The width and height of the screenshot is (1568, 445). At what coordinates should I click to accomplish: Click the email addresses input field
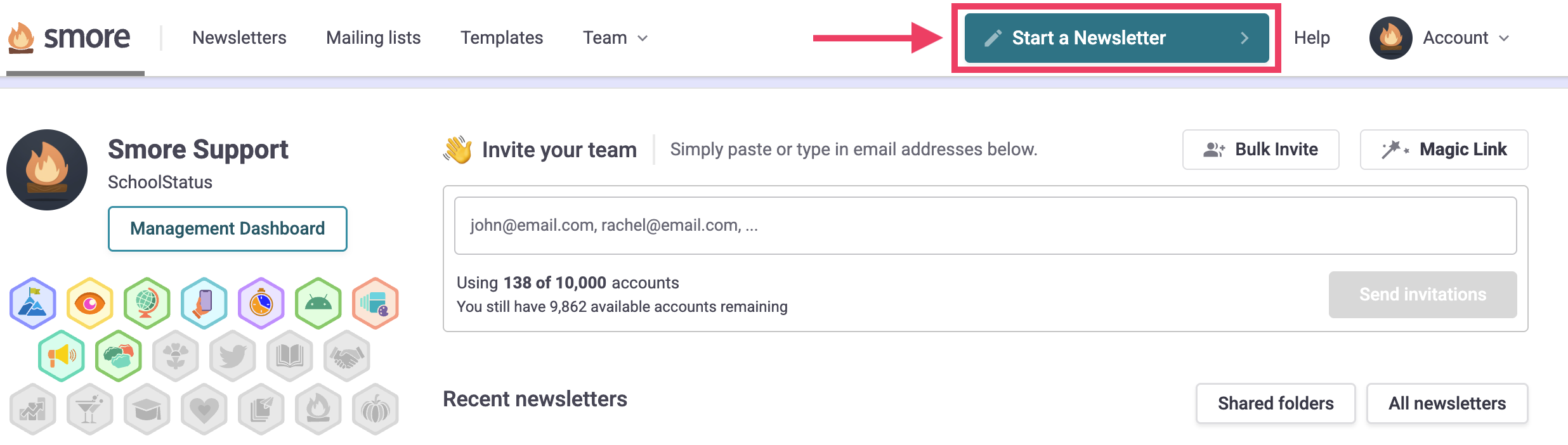coord(985,226)
